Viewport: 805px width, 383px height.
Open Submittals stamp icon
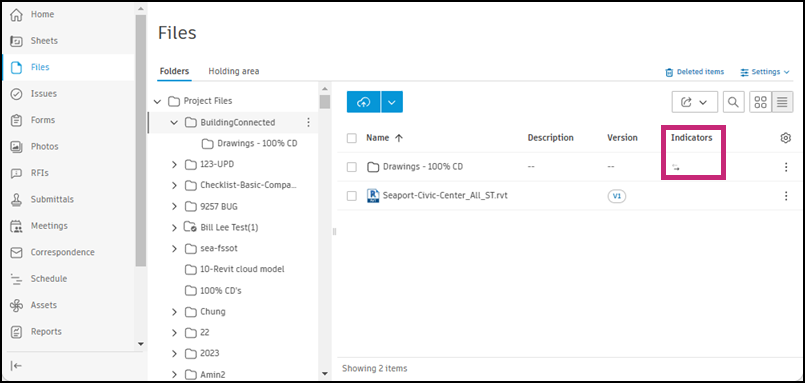16,200
